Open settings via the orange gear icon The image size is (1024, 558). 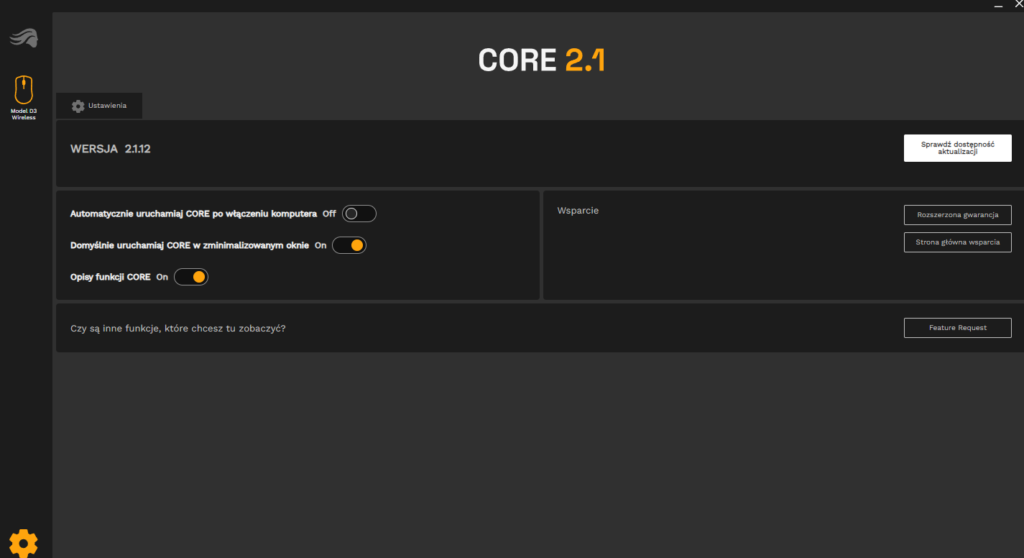[23, 542]
